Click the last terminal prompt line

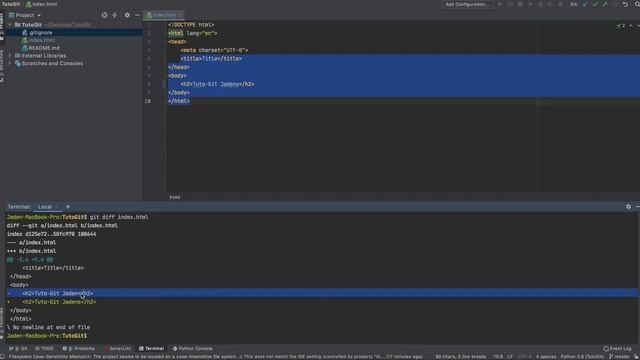[47, 336]
